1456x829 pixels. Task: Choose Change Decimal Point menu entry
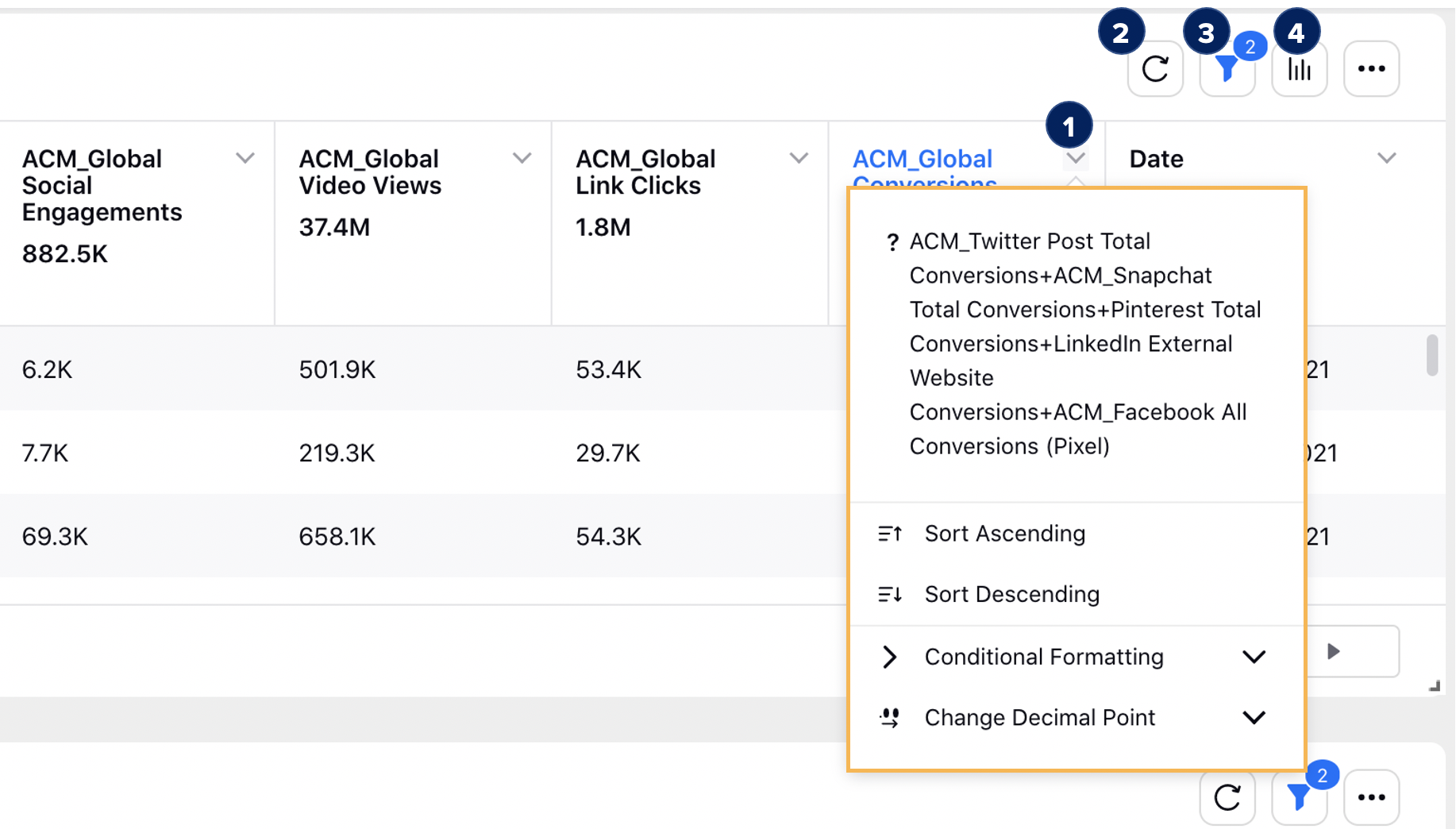pos(1077,718)
